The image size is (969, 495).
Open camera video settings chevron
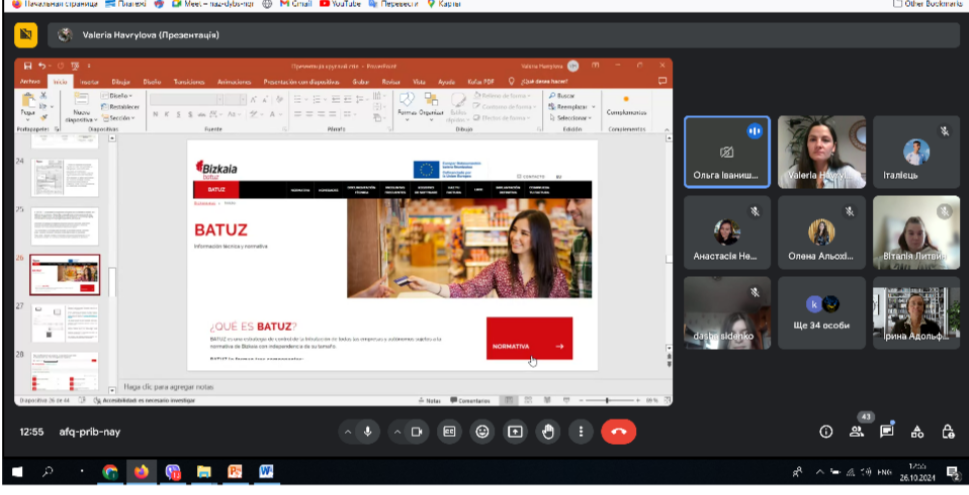(397, 432)
